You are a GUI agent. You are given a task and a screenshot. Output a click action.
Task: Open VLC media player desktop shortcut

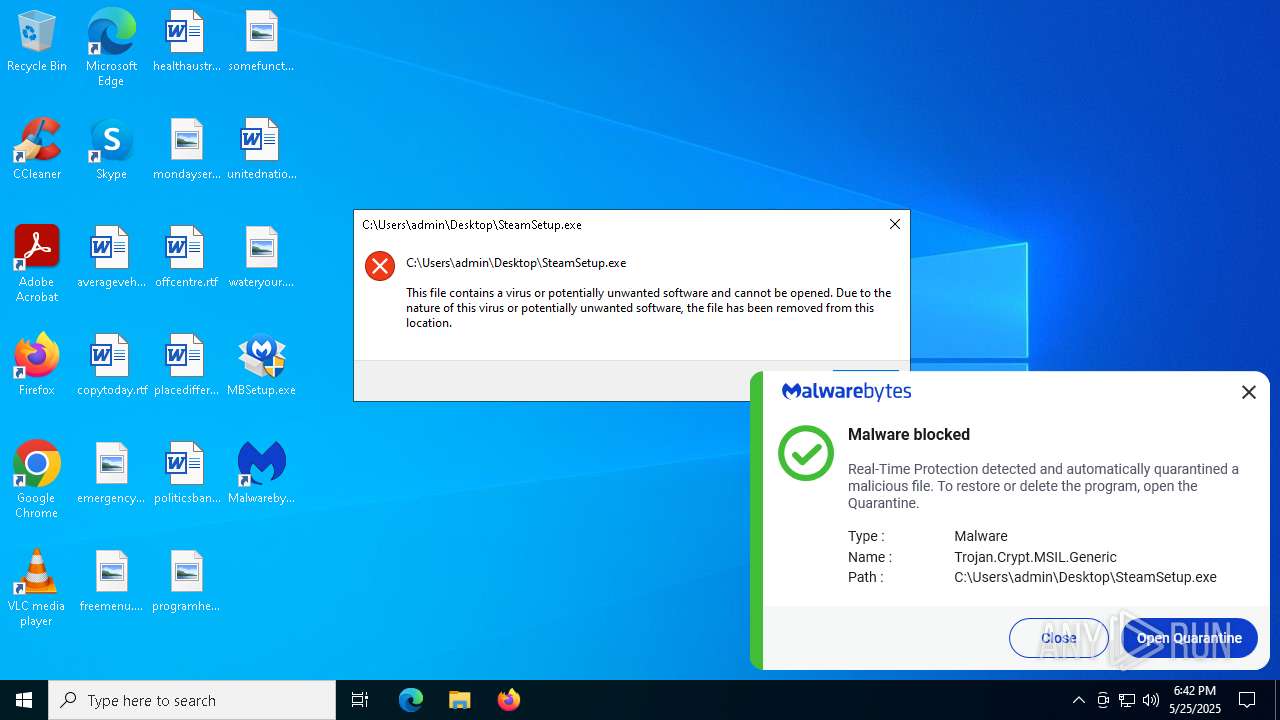click(x=37, y=587)
